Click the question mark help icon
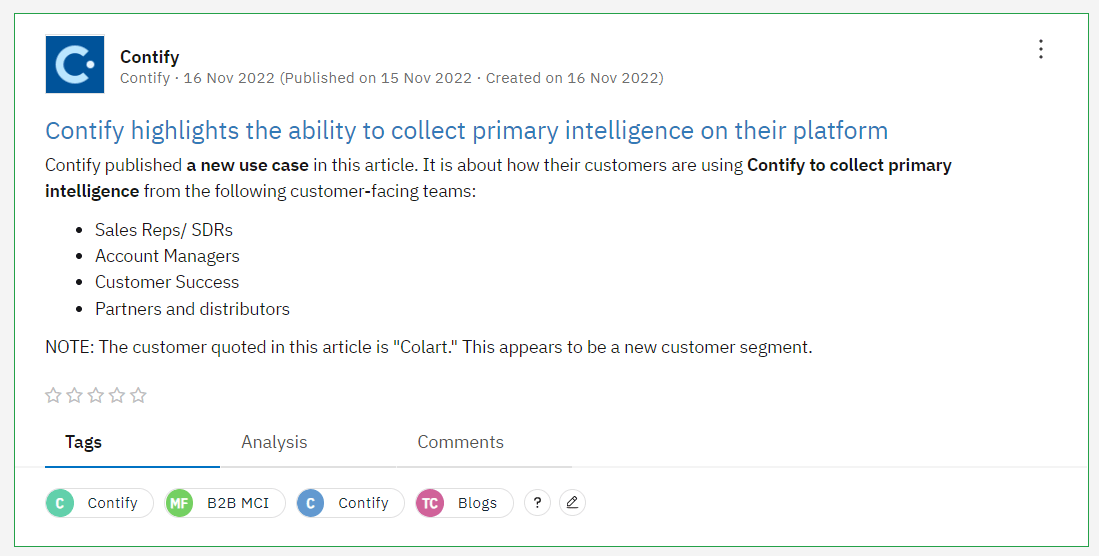Screen dimensions: 1099x556 click(x=537, y=503)
